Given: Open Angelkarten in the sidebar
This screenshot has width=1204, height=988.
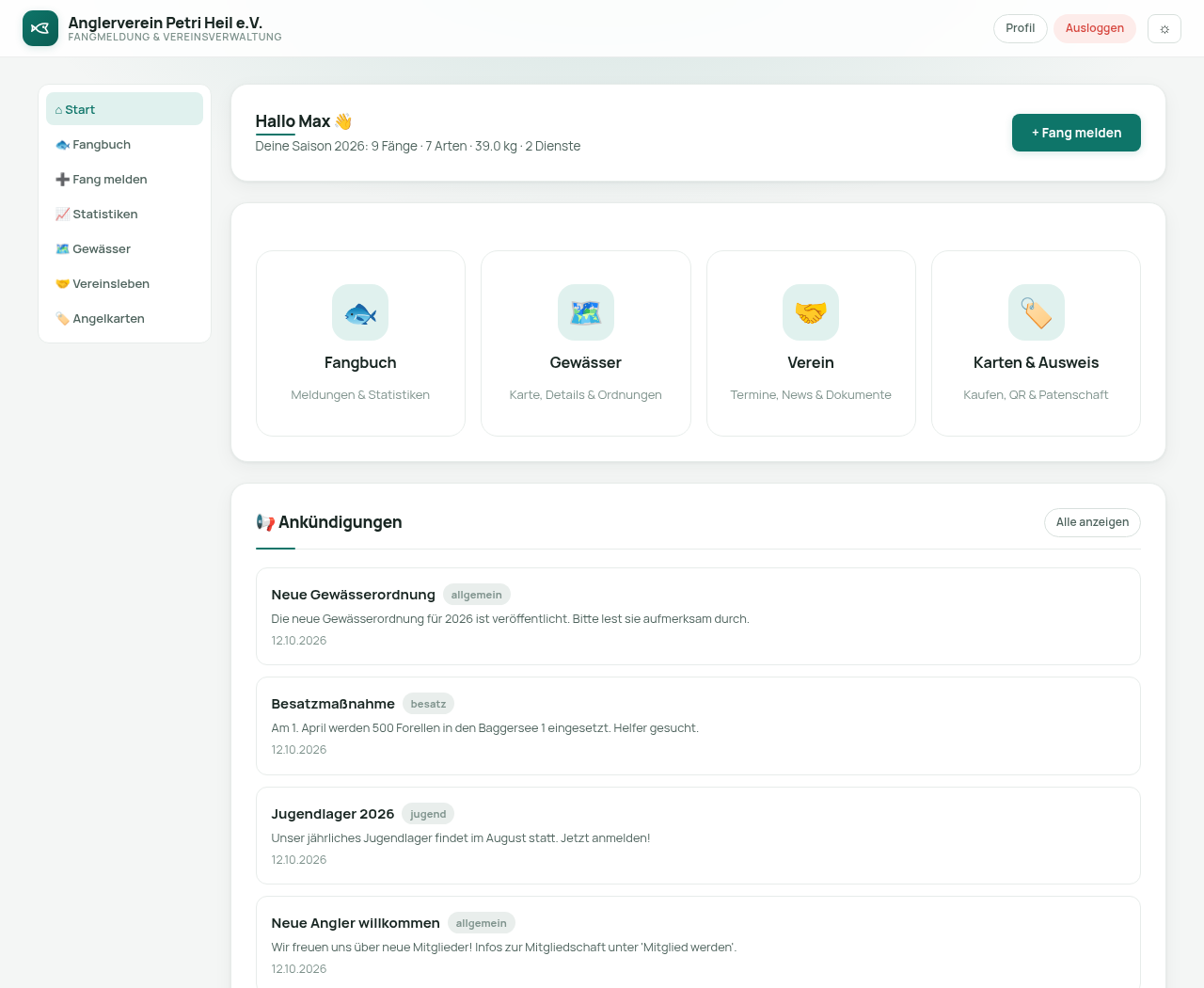Looking at the screenshot, I should tap(124, 318).
